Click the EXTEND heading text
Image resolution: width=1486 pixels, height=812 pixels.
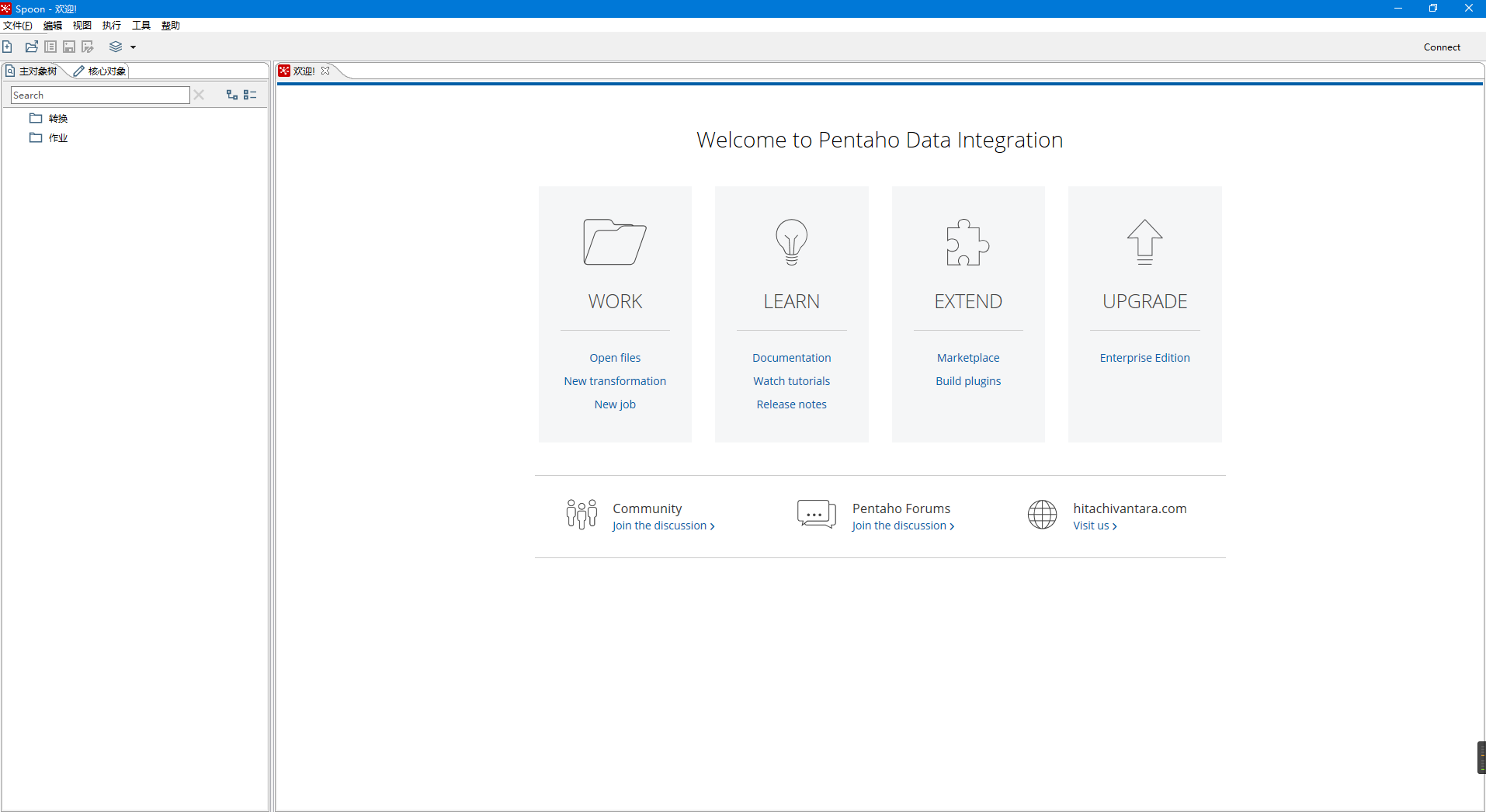pyautogui.click(x=968, y=301)
